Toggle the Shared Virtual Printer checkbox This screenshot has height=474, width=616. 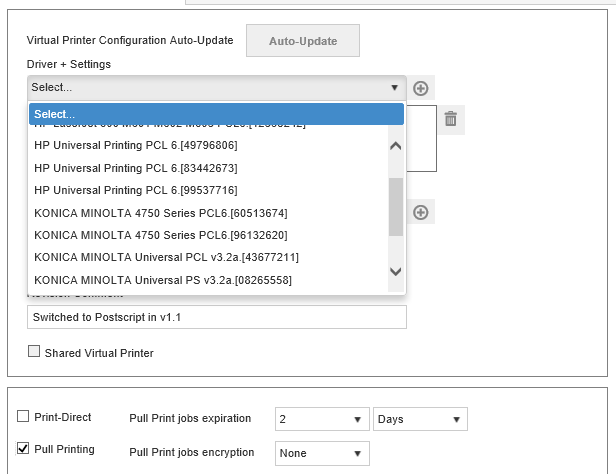pyautogui.click(x=34, y=352)
